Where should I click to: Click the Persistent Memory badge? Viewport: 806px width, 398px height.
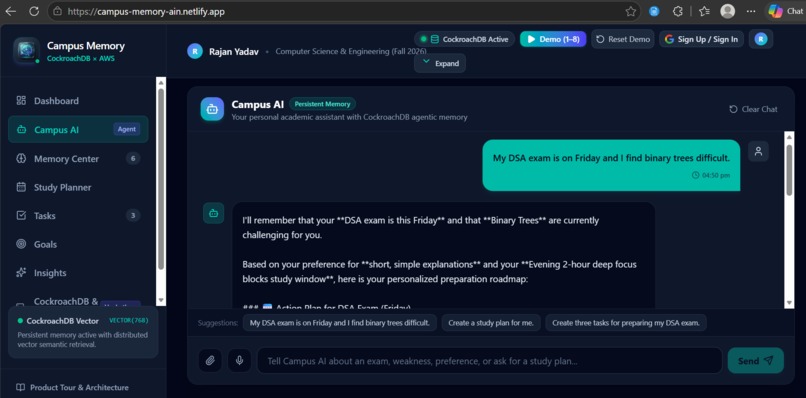click(x=322, y=104)
